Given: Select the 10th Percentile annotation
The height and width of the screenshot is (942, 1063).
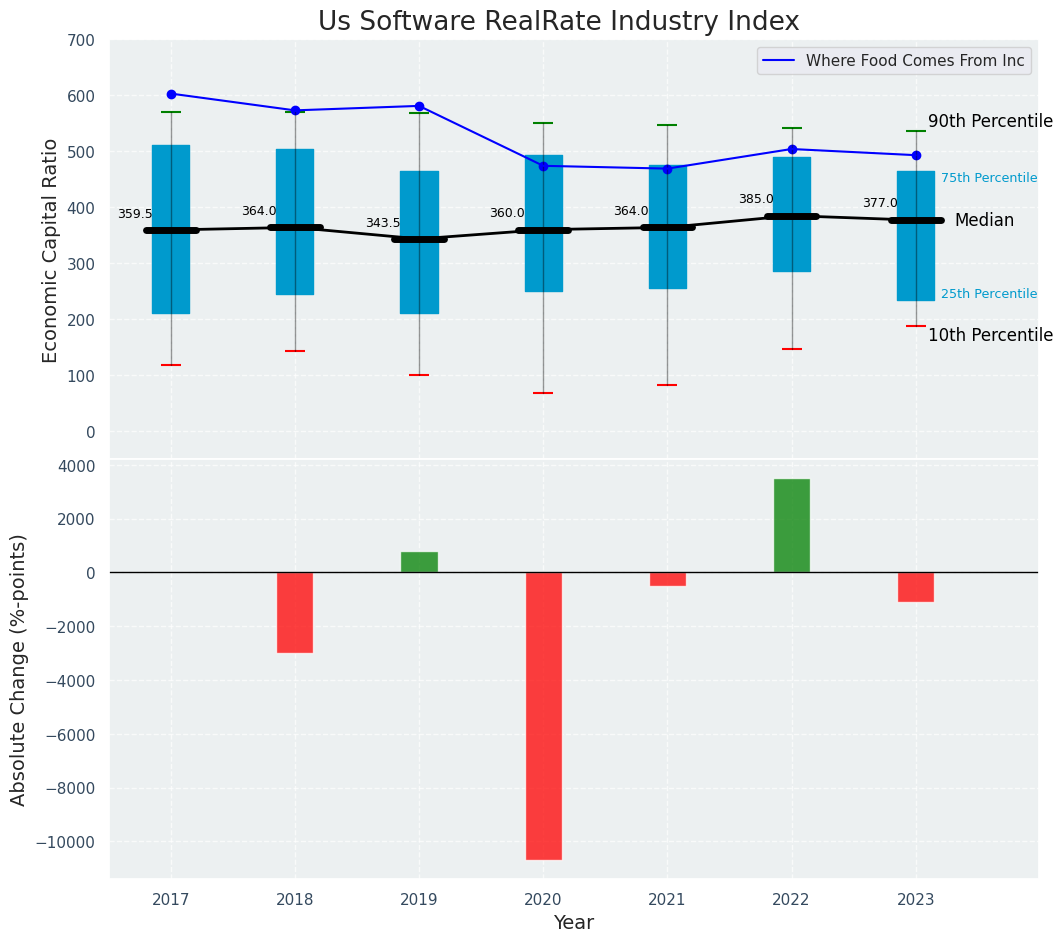Looking at the screenshot, I should [989, 335].
